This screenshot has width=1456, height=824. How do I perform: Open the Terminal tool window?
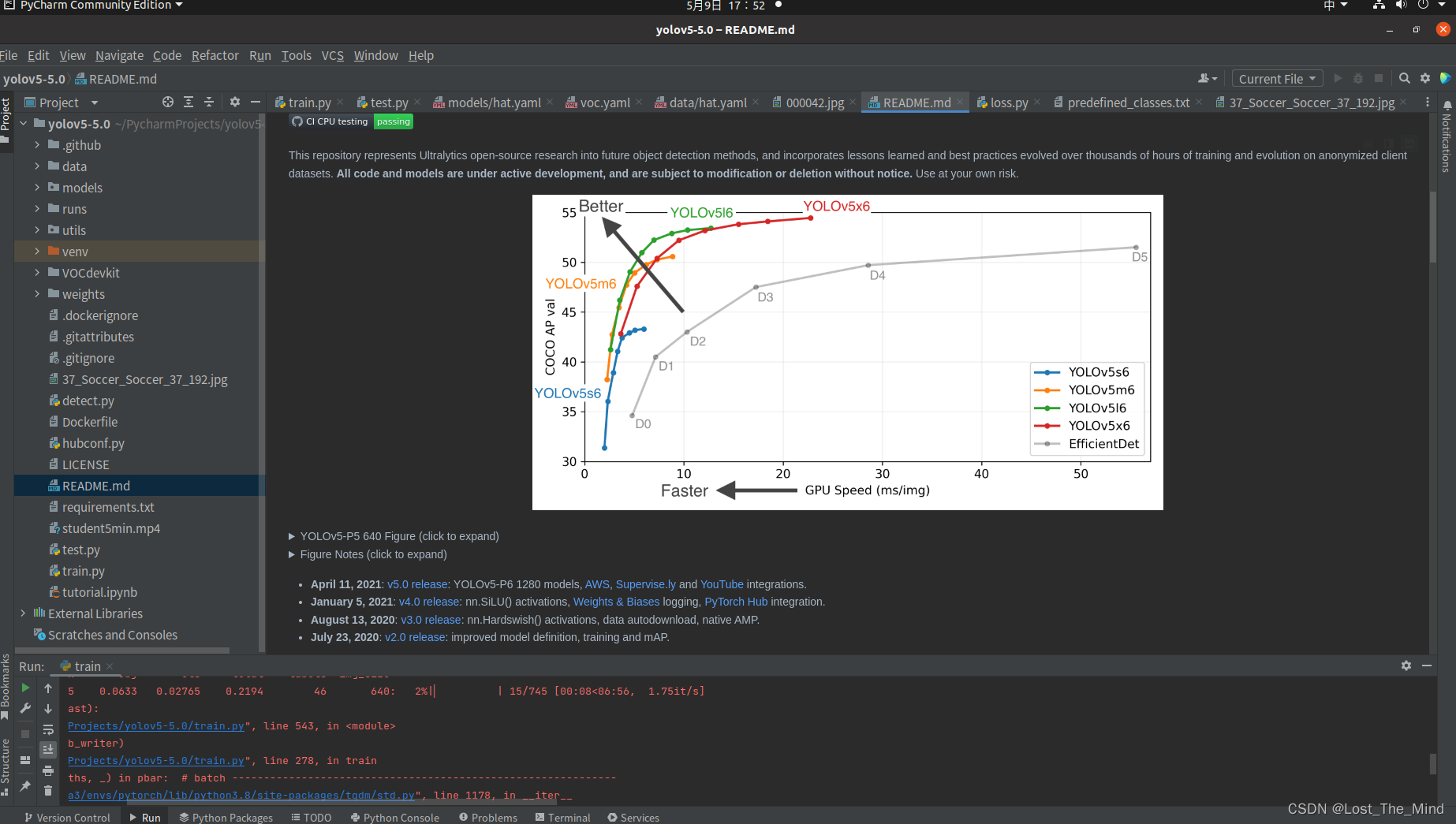562,818
